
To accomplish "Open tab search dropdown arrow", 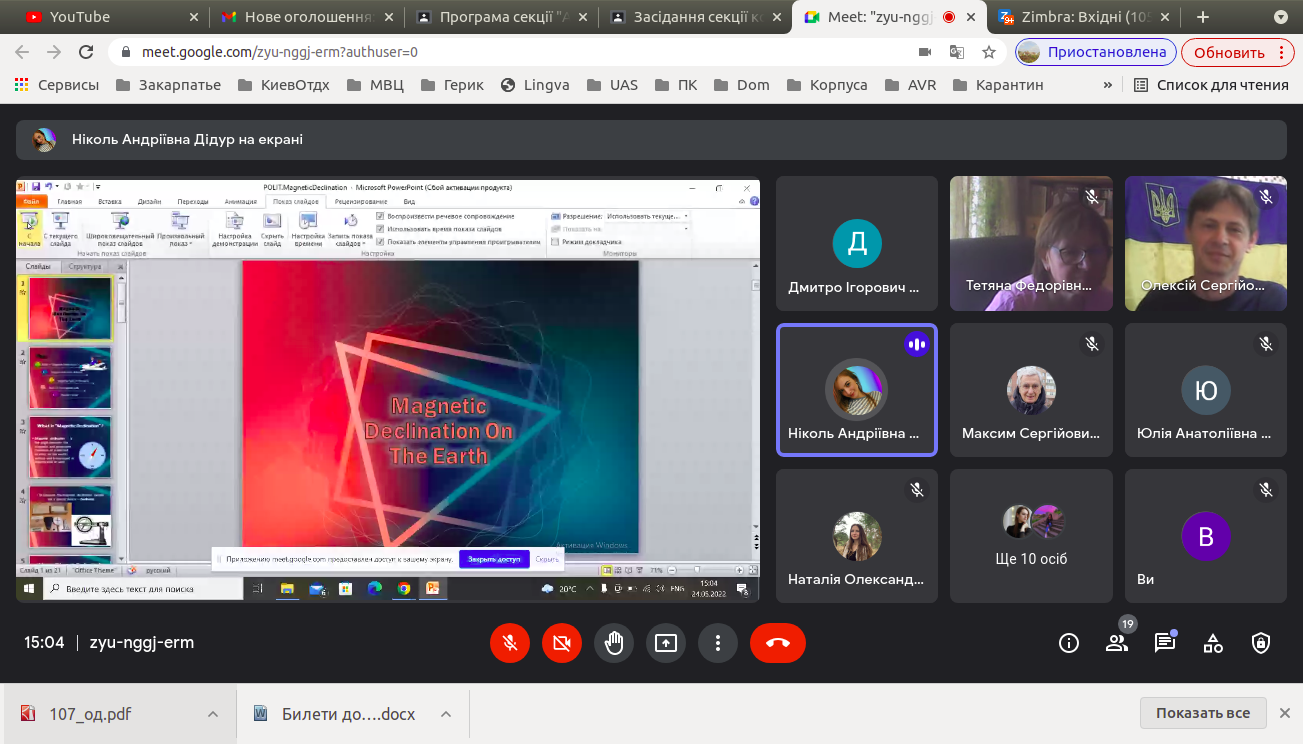I will tap(1281, 17).
